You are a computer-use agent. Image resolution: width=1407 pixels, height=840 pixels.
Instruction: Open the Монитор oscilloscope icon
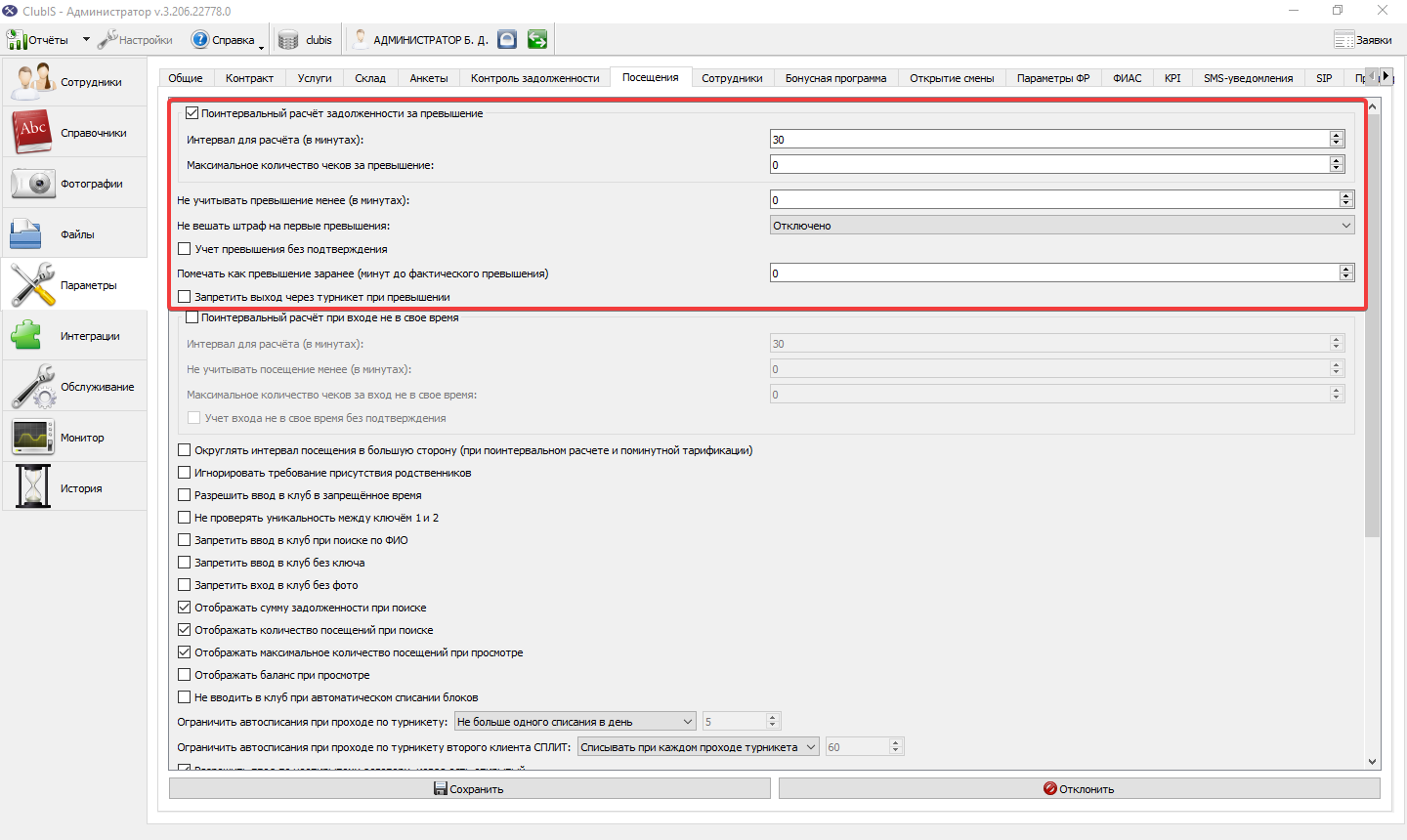pos(32,437)
